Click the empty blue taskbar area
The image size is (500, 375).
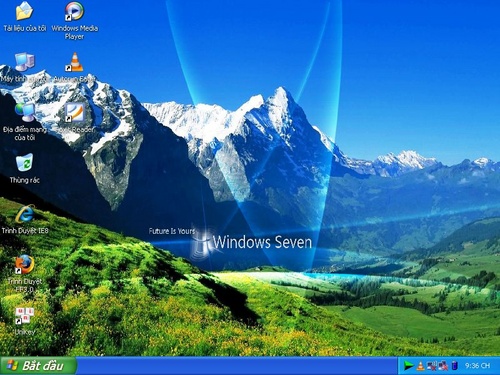(x=237, y=366)
